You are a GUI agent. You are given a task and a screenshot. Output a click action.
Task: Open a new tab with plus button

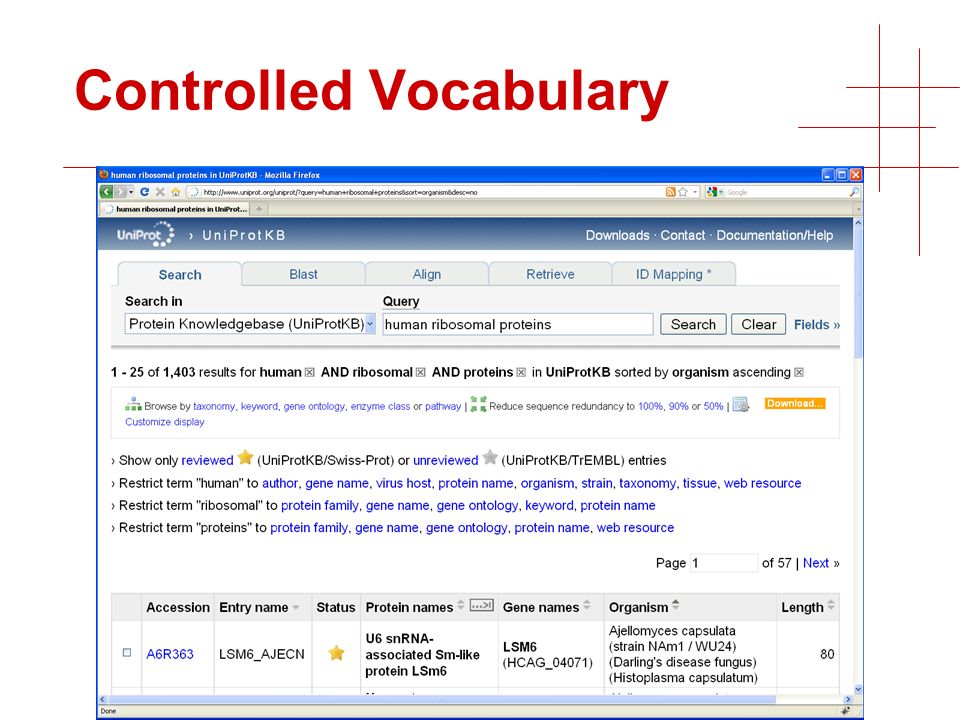tap(259, 209)
